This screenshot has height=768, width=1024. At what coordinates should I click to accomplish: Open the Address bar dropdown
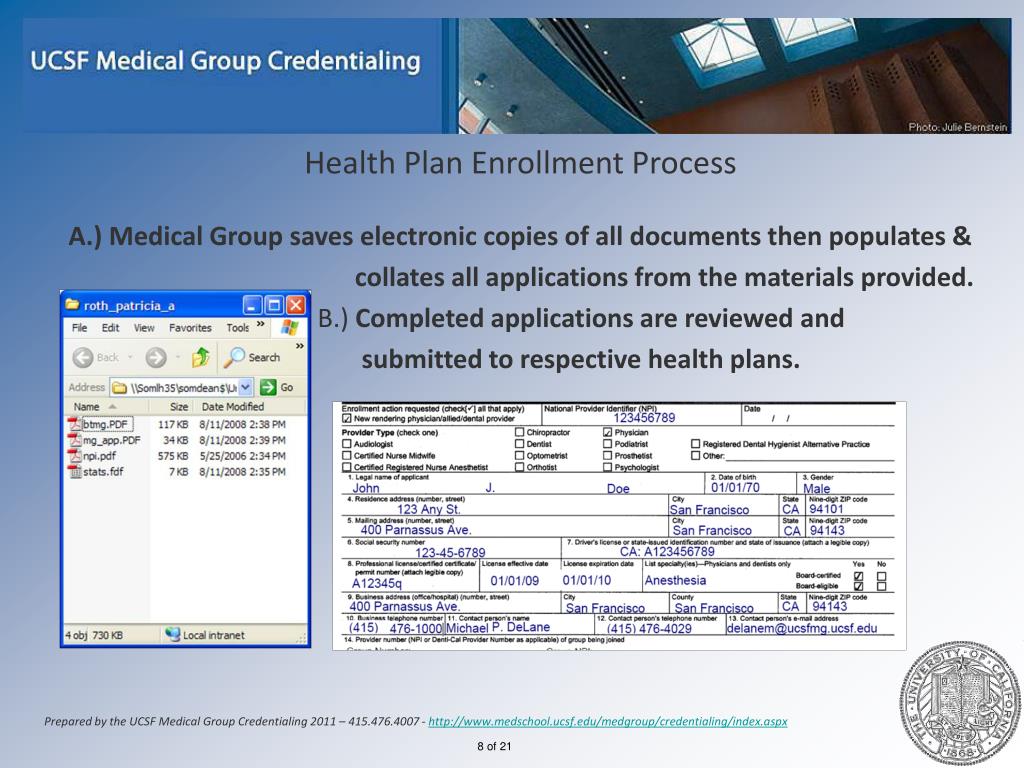coord(246,386)
